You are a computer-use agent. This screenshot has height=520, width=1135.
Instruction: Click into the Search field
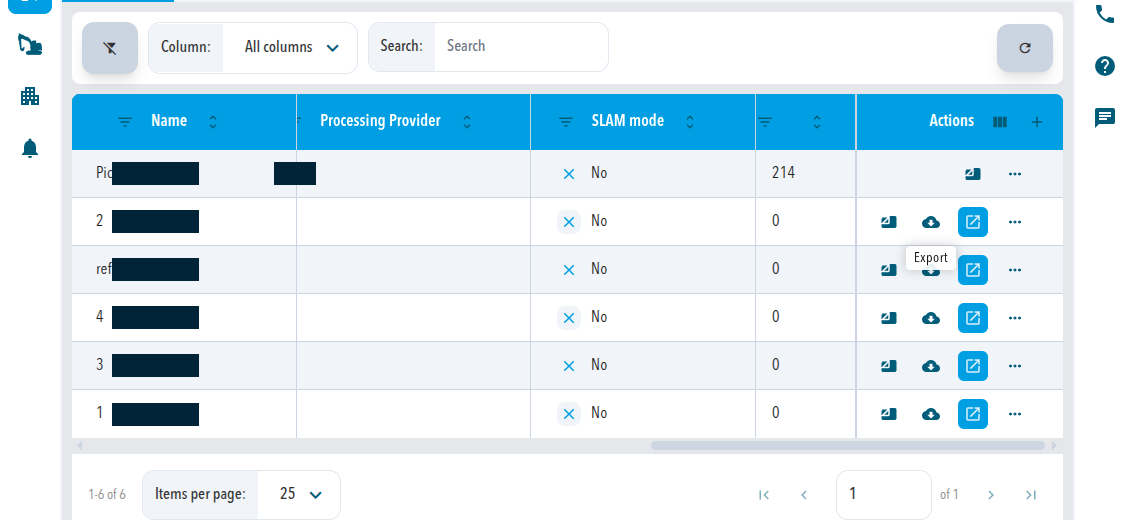click(x=521, y=46)
